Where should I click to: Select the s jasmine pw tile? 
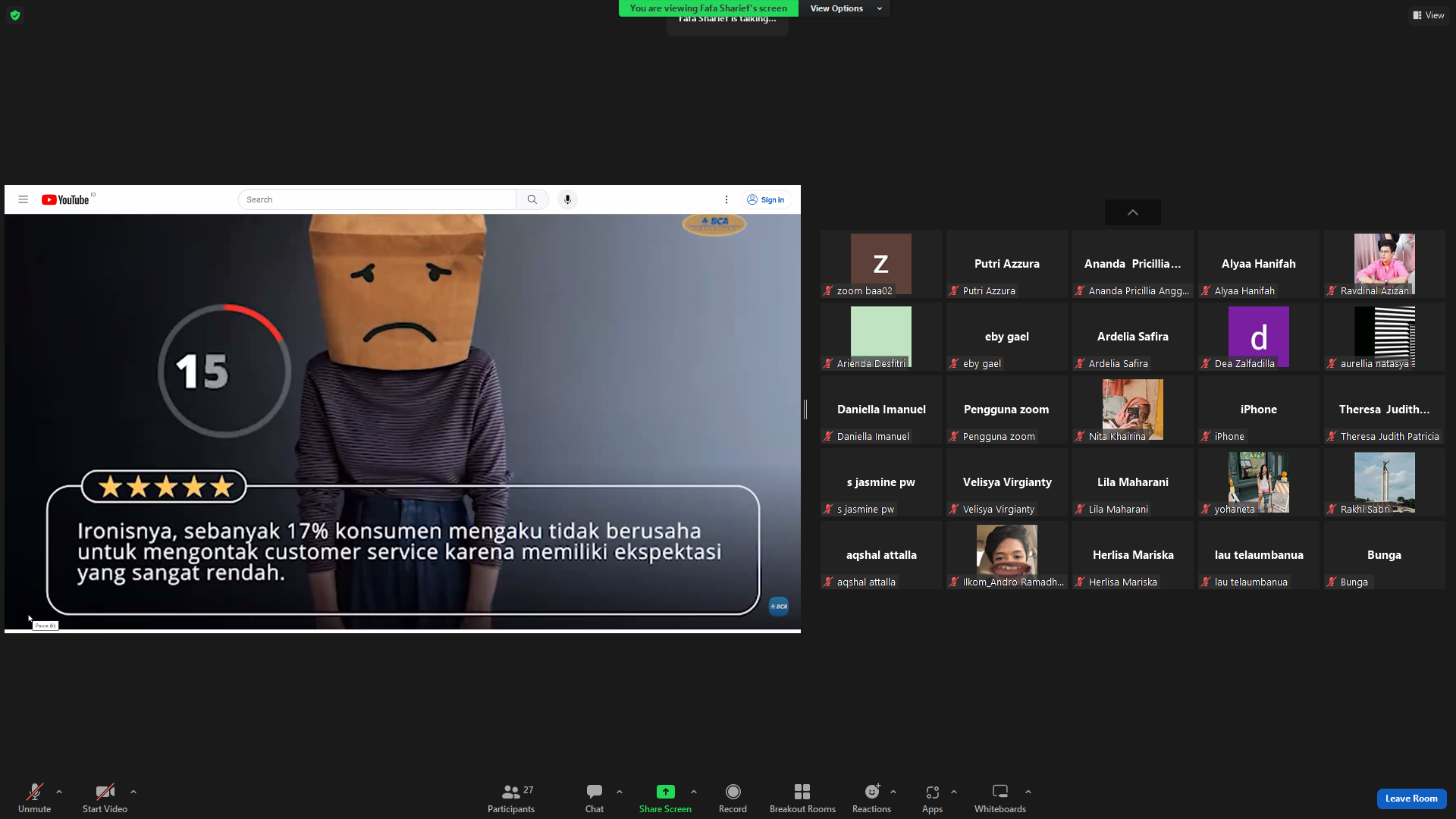pyautogui.click(x=881, y=482)
